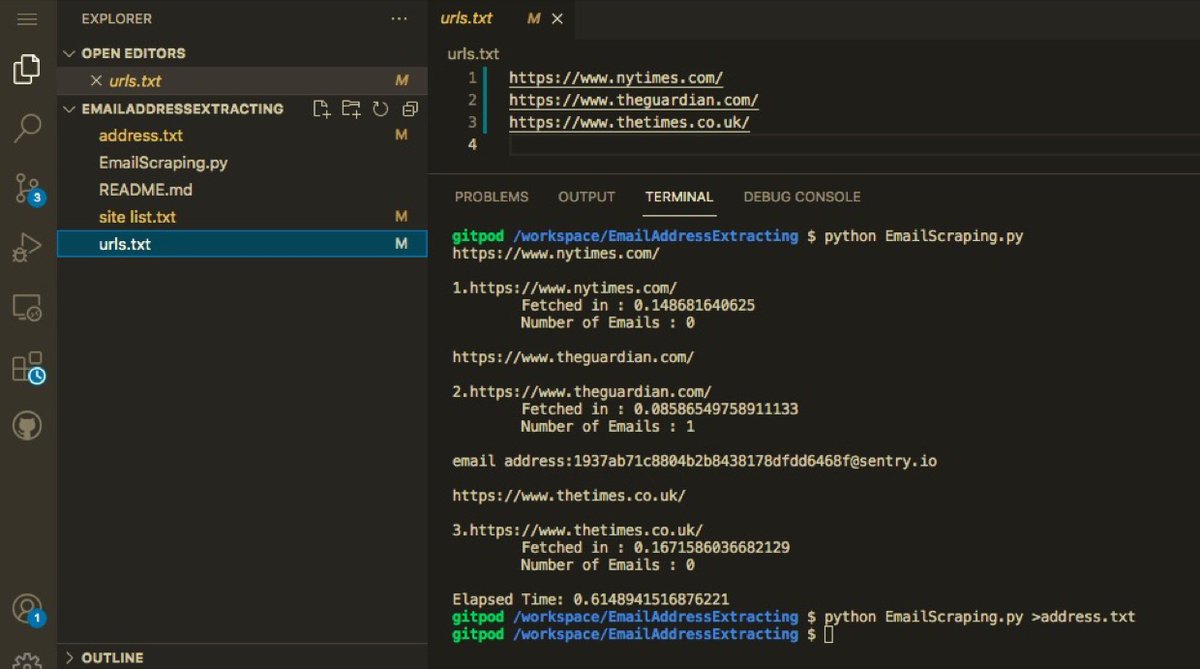Viewport: 1200px width, 669px height.
Task: Open the Explorer view in the activity bar
Action: tap(27, 69)
